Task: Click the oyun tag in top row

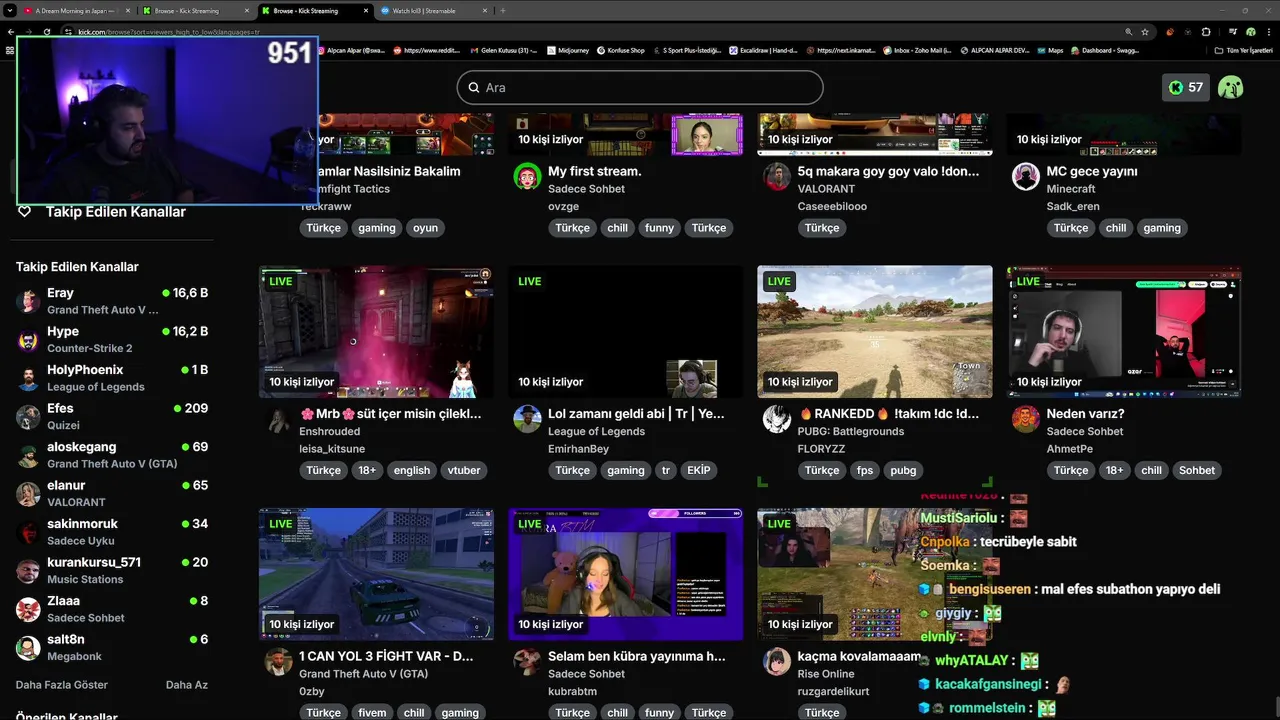Action: [426, 228]
